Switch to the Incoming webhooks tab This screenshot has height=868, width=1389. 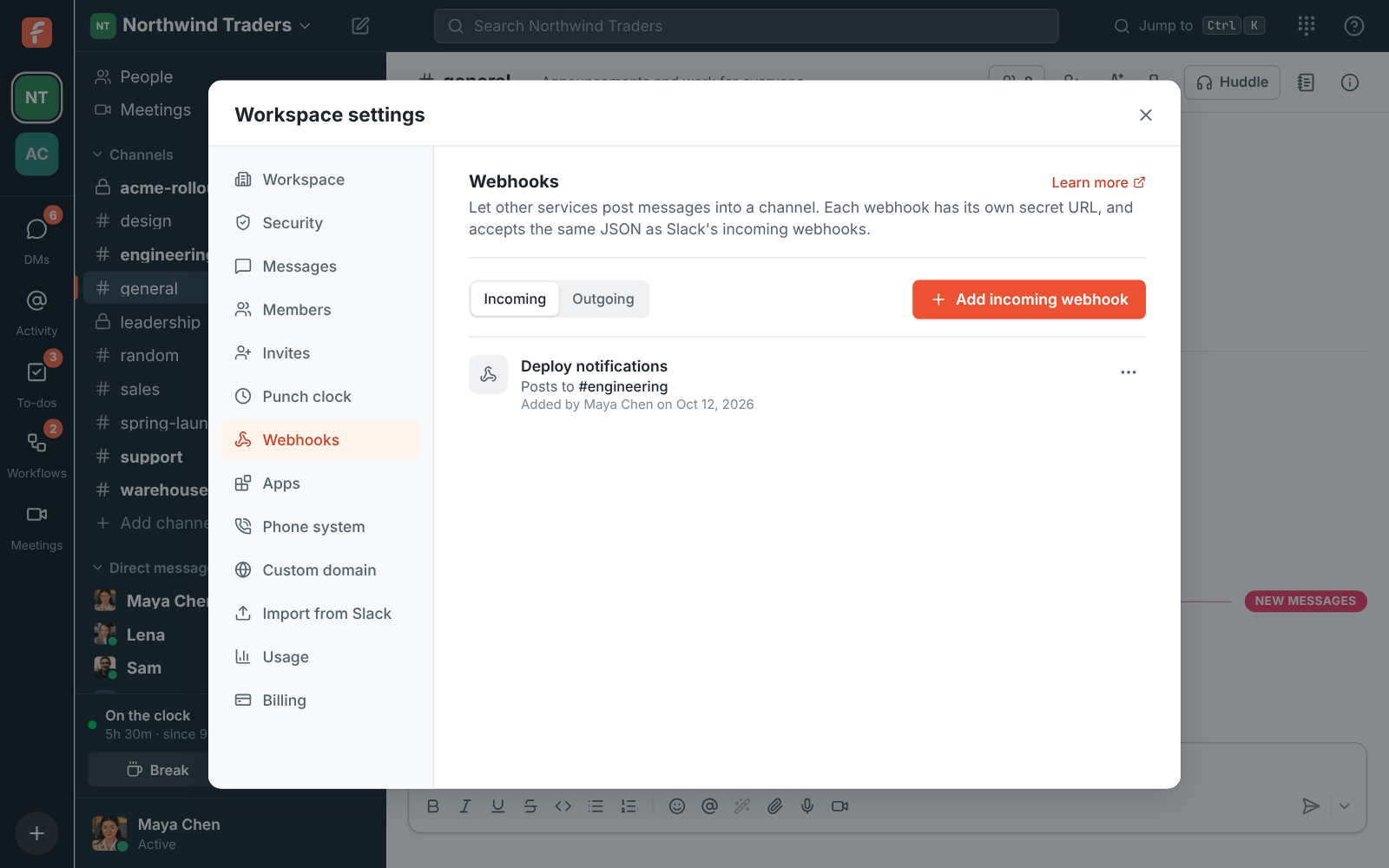(x=515, y=299)
